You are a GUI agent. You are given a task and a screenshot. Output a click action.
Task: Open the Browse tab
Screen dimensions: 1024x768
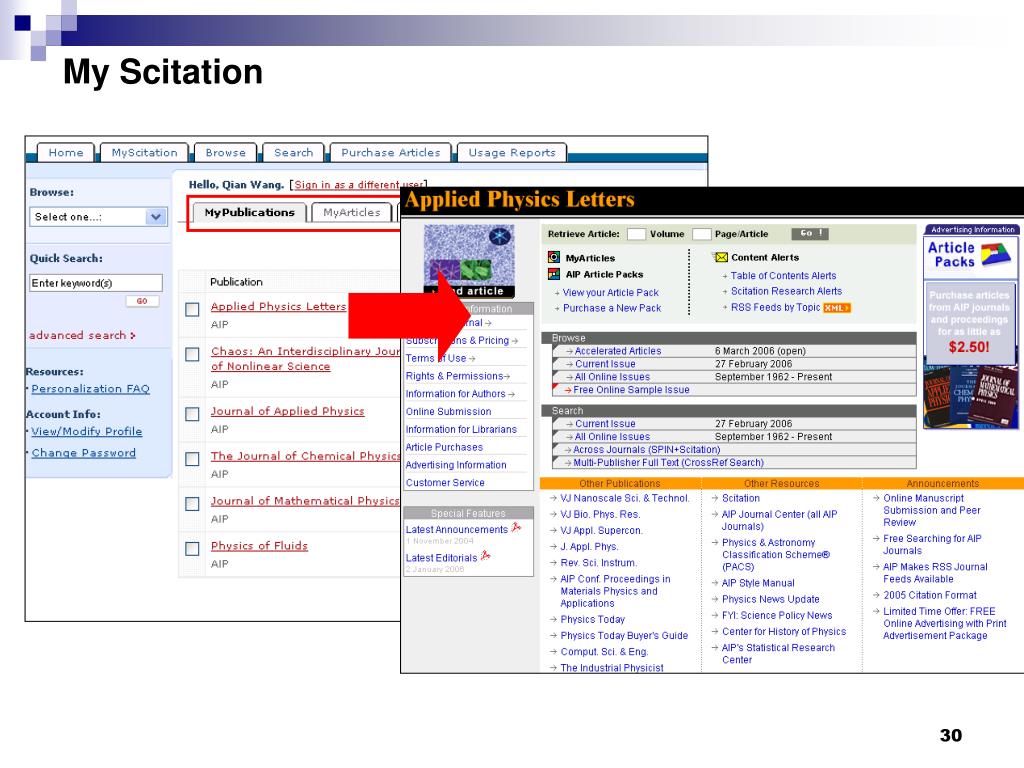point(225,152)
